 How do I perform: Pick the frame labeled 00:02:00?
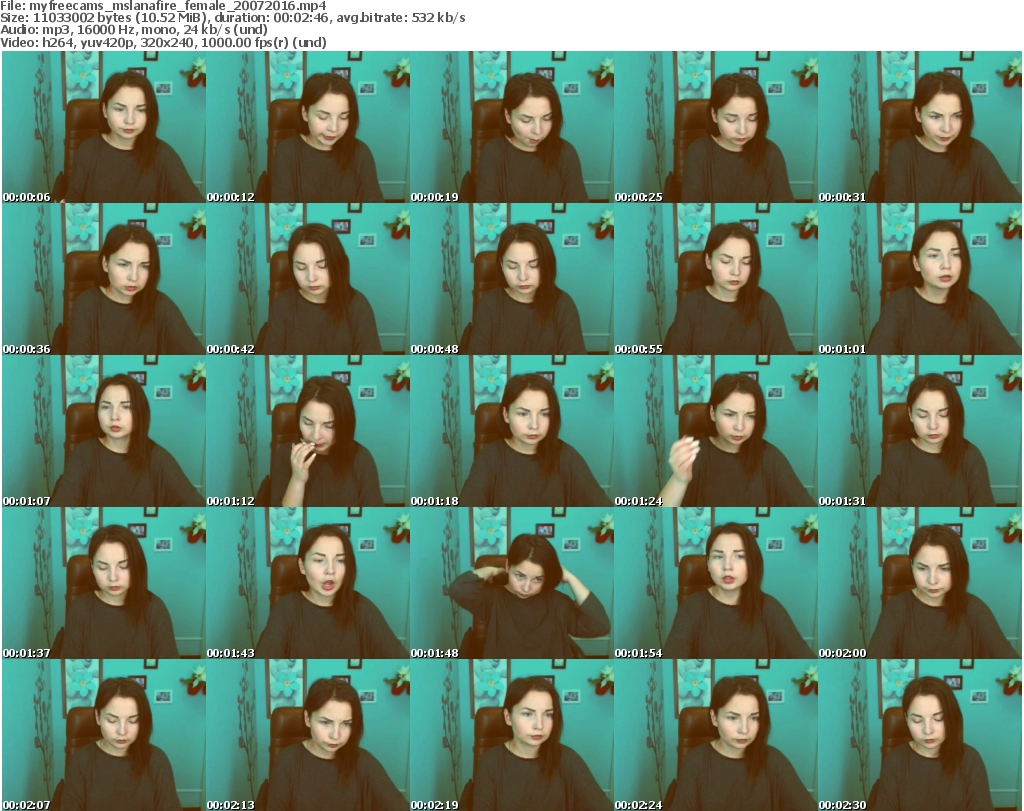pyautogui.click(x=920, y=583)
